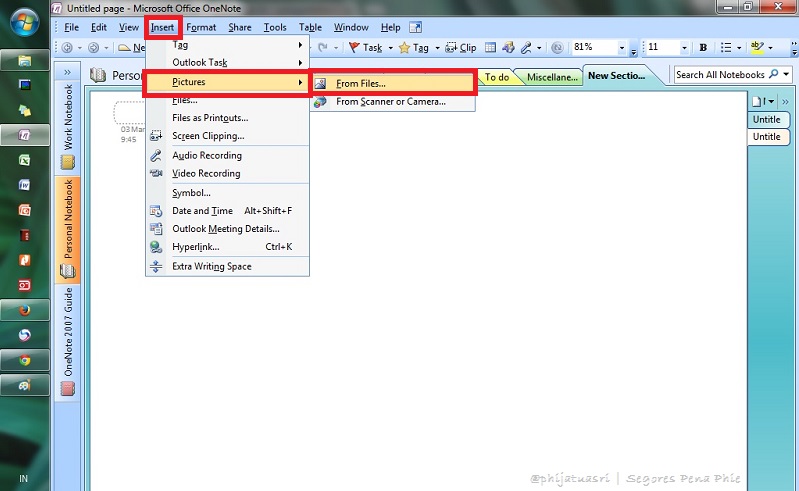
Task: Open Google Chrome from the taskbar
Action: pyautogui.click(x=24, y=361)
